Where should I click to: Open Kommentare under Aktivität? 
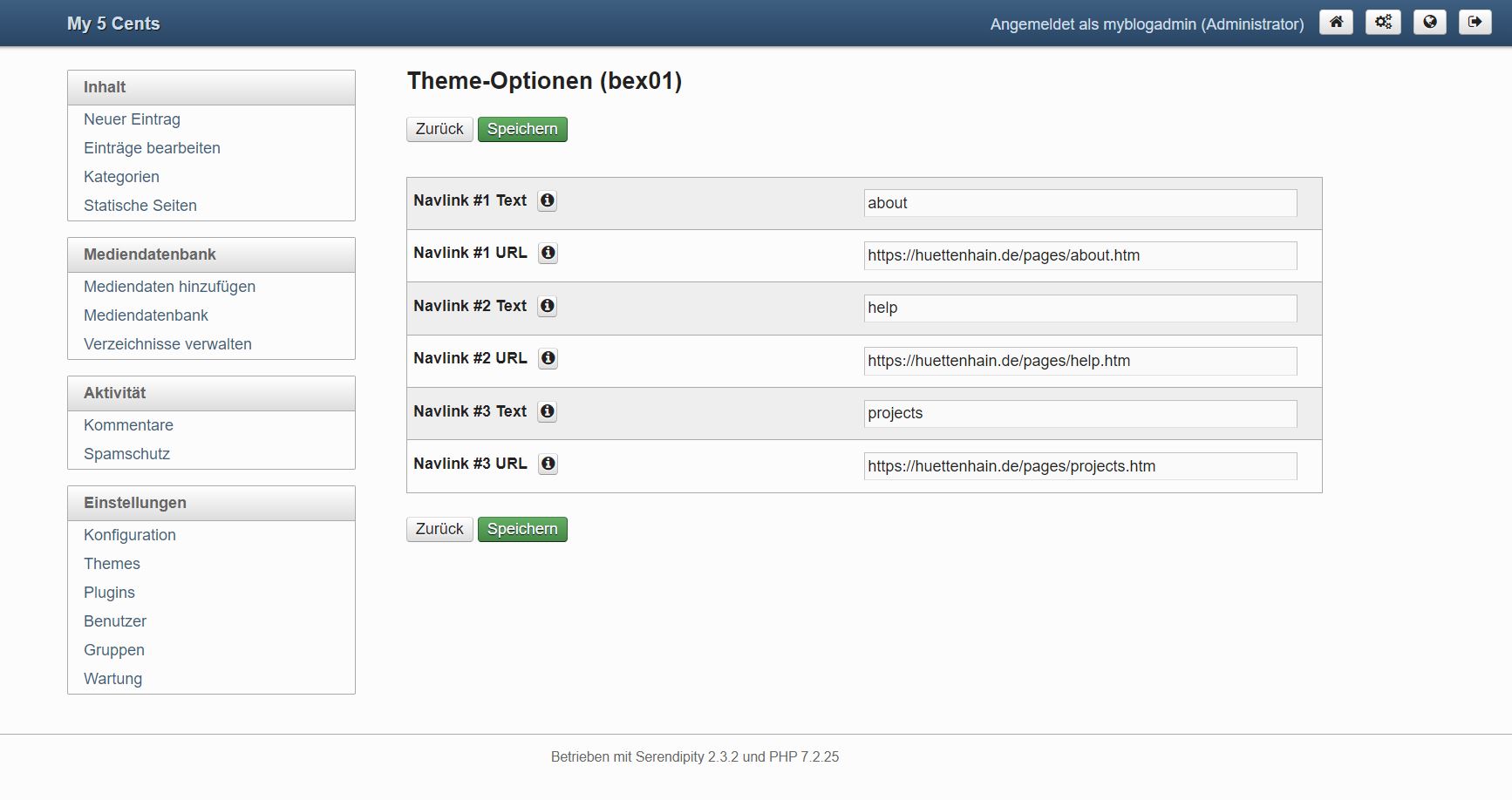[x=128, y=425]
